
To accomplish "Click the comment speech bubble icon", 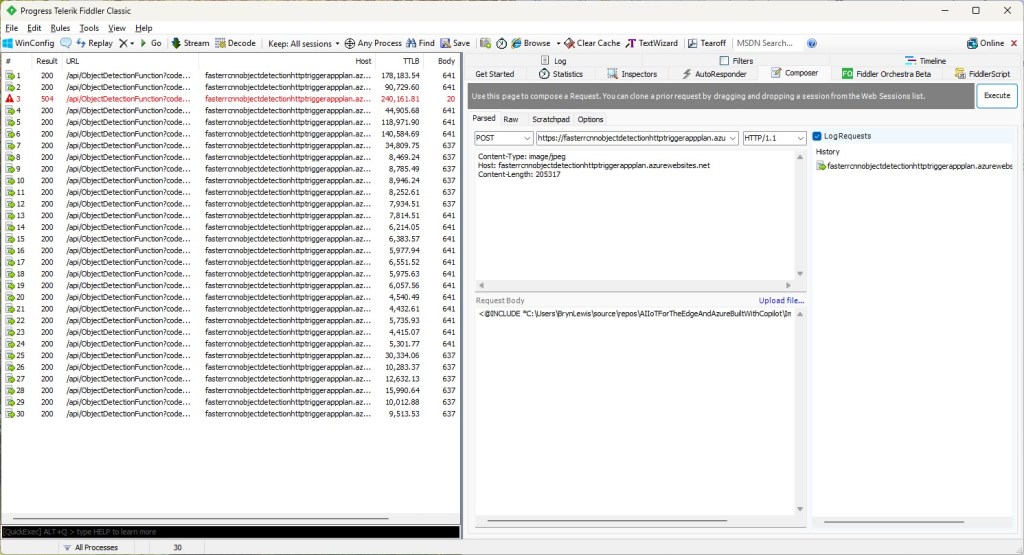I will (x=66, y=43).
